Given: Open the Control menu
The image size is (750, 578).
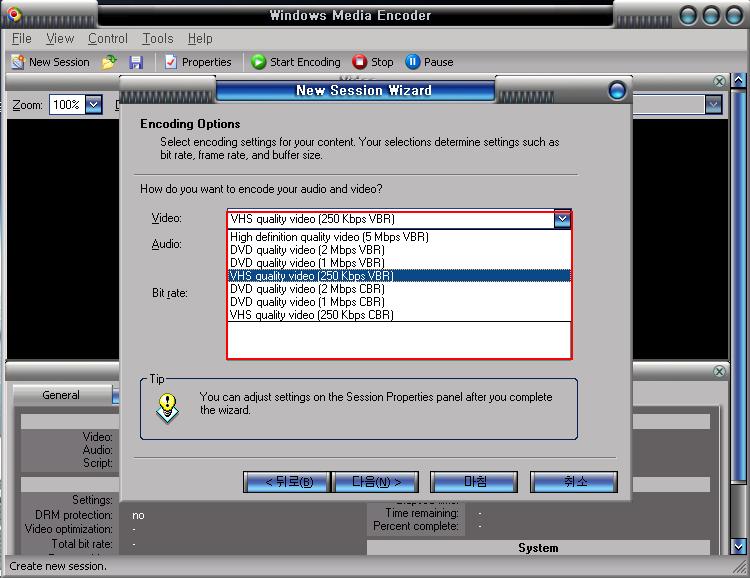Looking at the screenshot, I should [x=108, y=38].
